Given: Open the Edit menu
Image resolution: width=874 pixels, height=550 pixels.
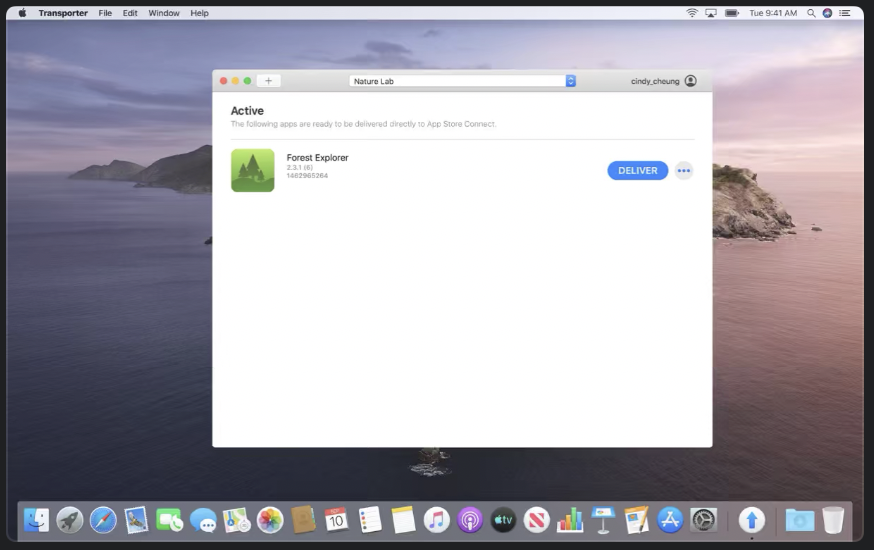Looking at the screenshot, I should [x=130, y=13].
